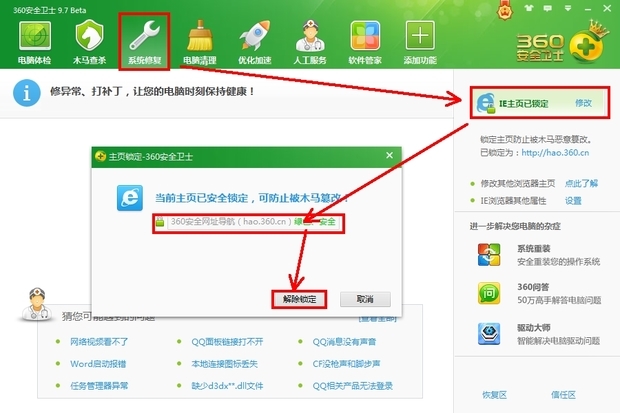Click 信任区 link at bottom
This screenshot has height=413, width=620.
[x=563, y=394]
